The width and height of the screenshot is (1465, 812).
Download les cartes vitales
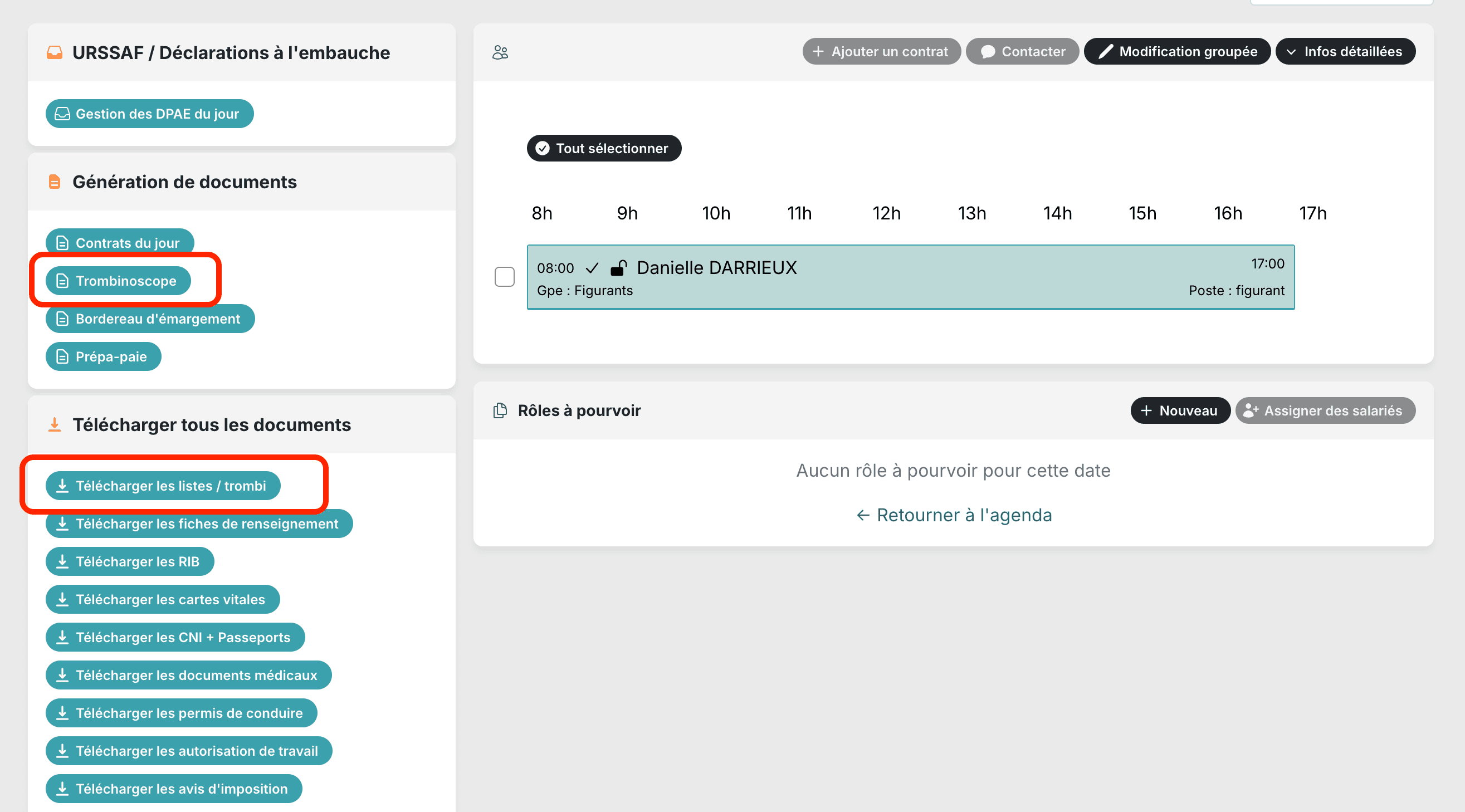coord(163,599)
